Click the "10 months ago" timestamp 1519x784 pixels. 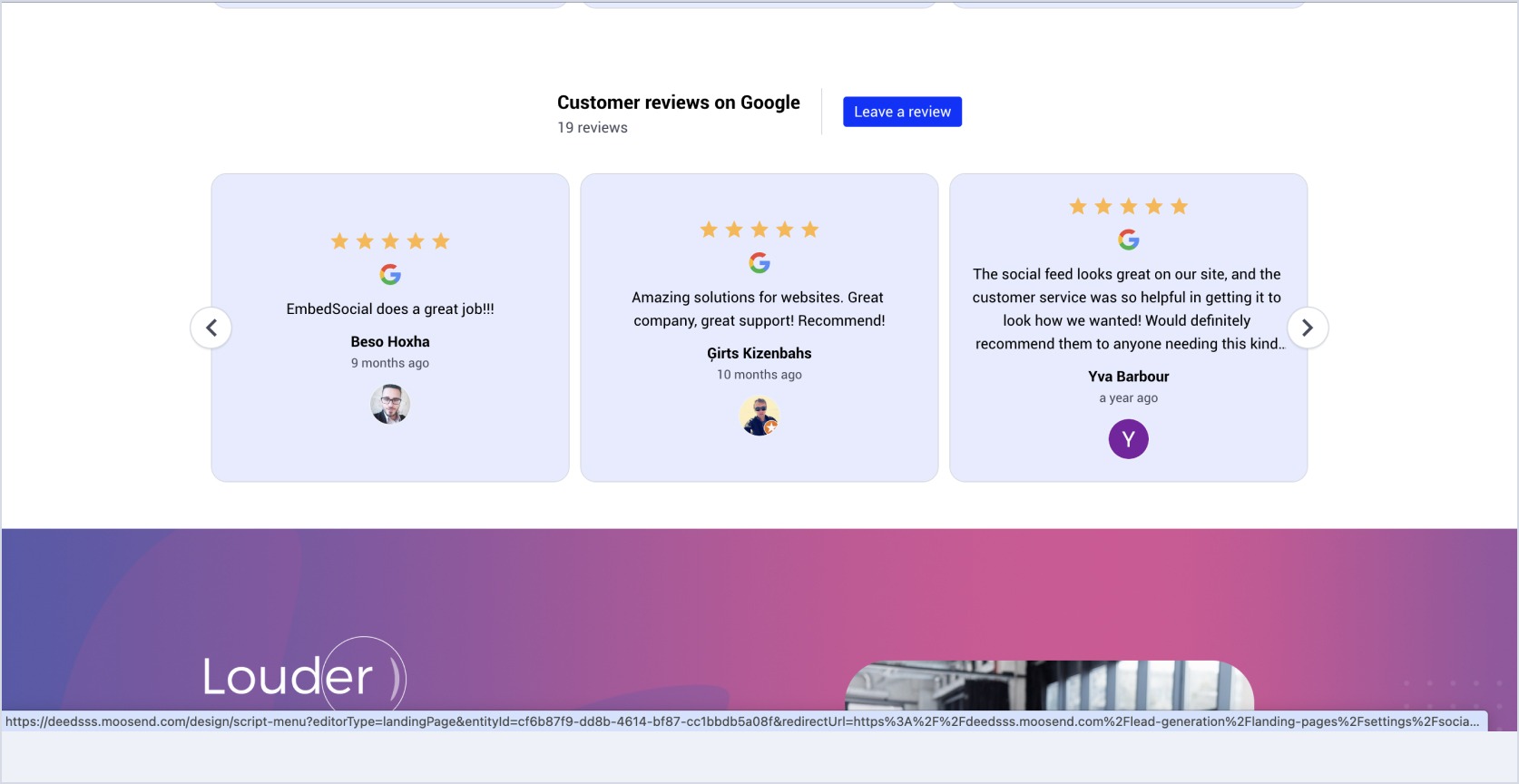pos(759,375)
